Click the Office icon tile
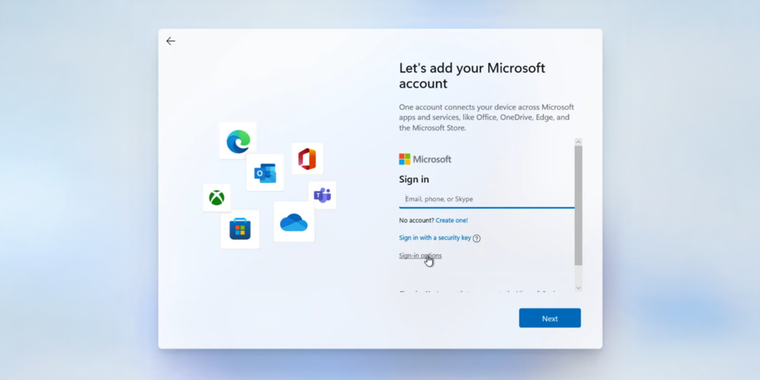This screenshot has width=760, height=380. tap(307, 158)
